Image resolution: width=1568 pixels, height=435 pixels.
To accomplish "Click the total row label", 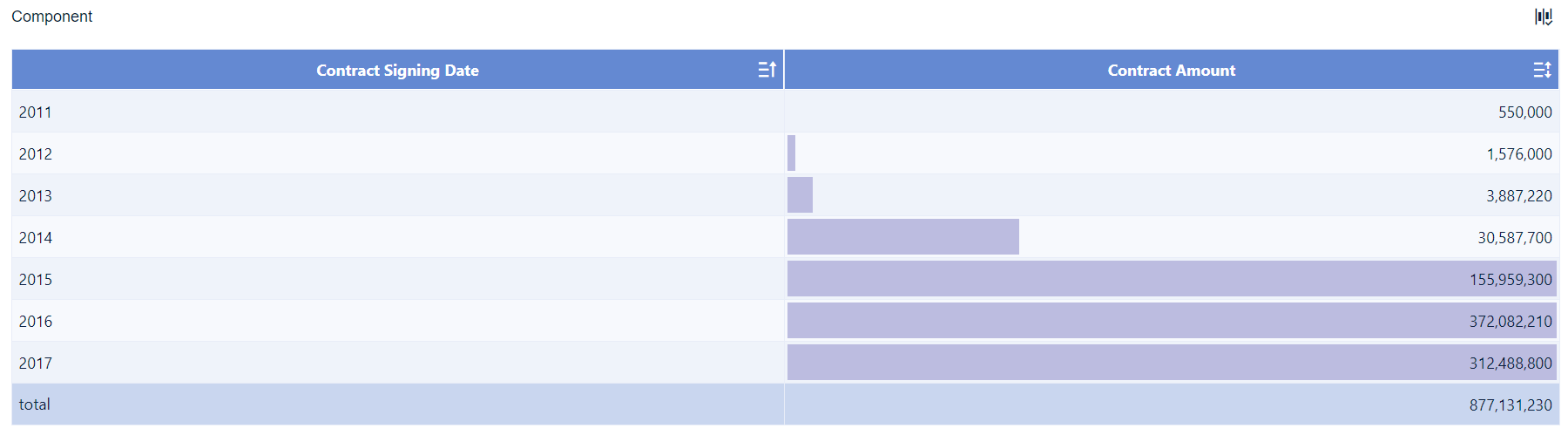I will pyautogui.click(x=35, y=404).
